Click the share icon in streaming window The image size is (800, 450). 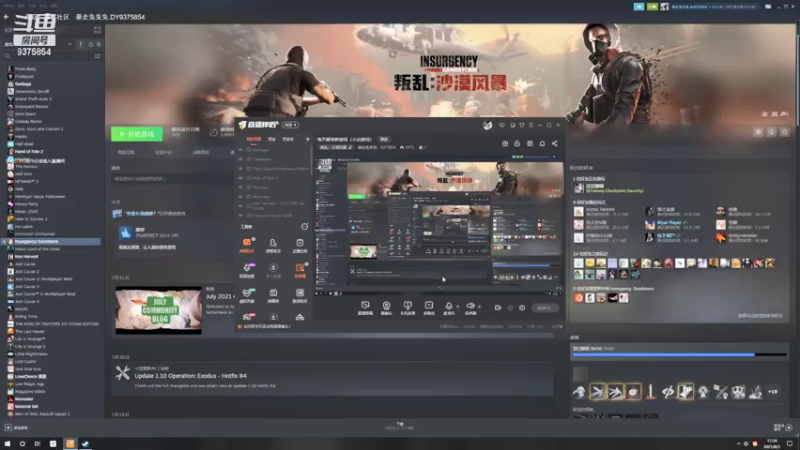555,144
